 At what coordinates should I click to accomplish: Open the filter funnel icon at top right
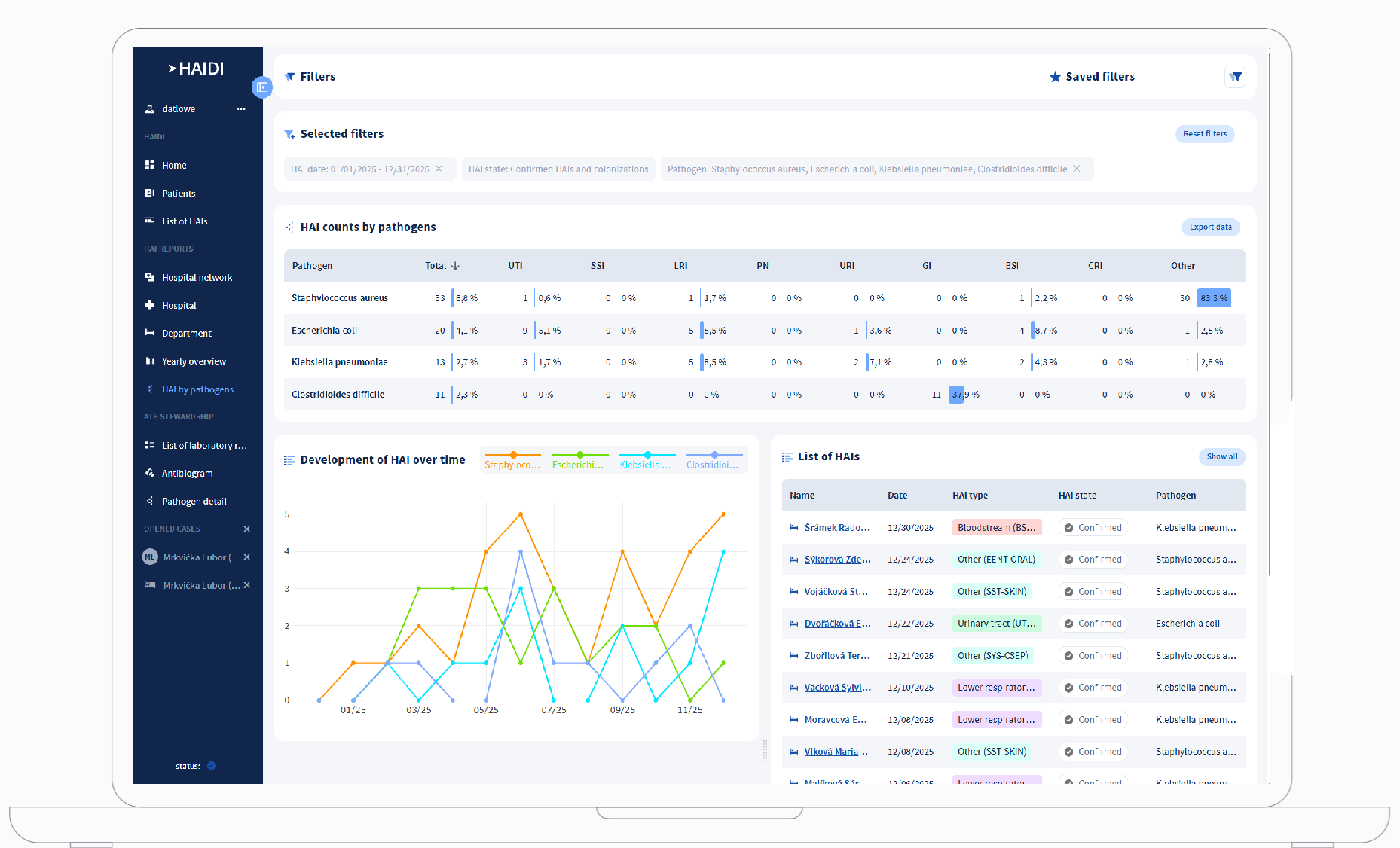pyautogui.click(x=1235, y=76)
